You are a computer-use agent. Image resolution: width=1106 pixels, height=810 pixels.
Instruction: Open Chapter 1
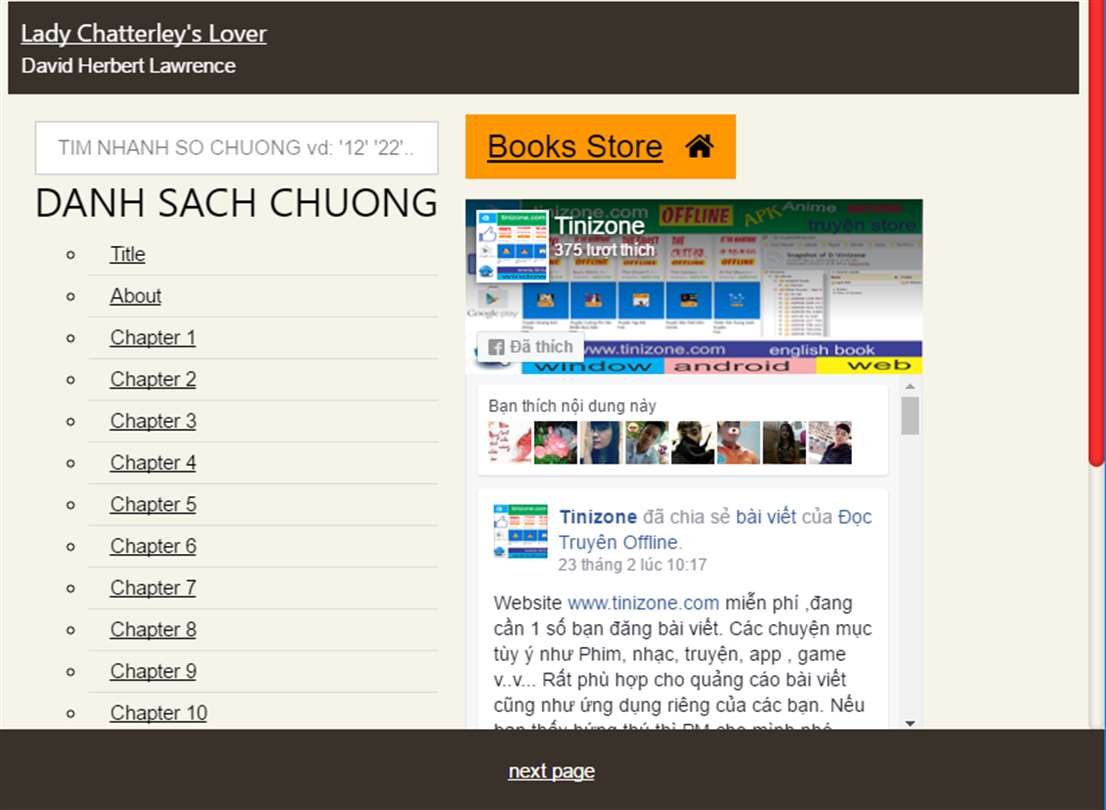[153, 337]
